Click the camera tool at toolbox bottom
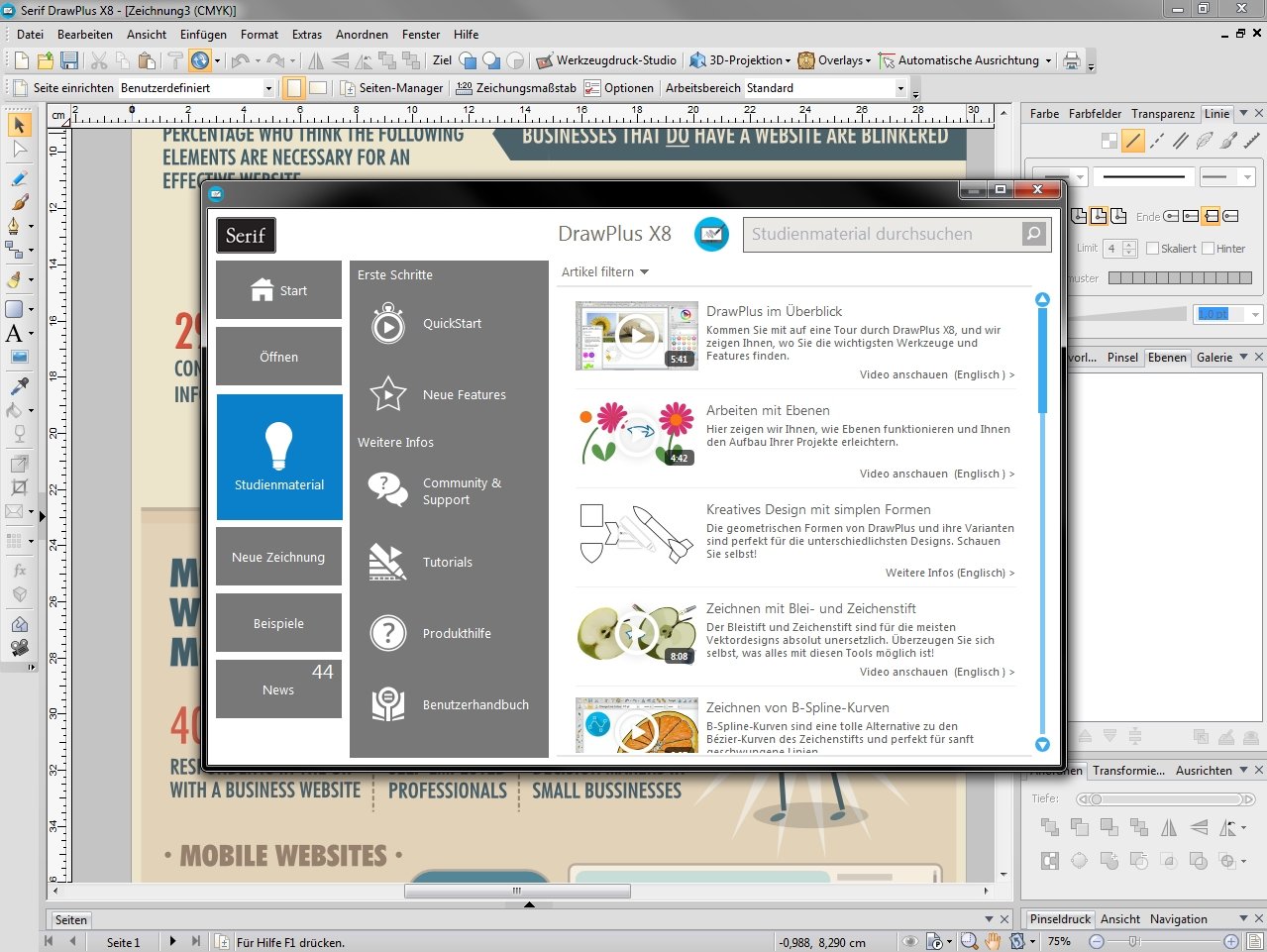This screenshot has width=1267, height=952. click(19, 648)
